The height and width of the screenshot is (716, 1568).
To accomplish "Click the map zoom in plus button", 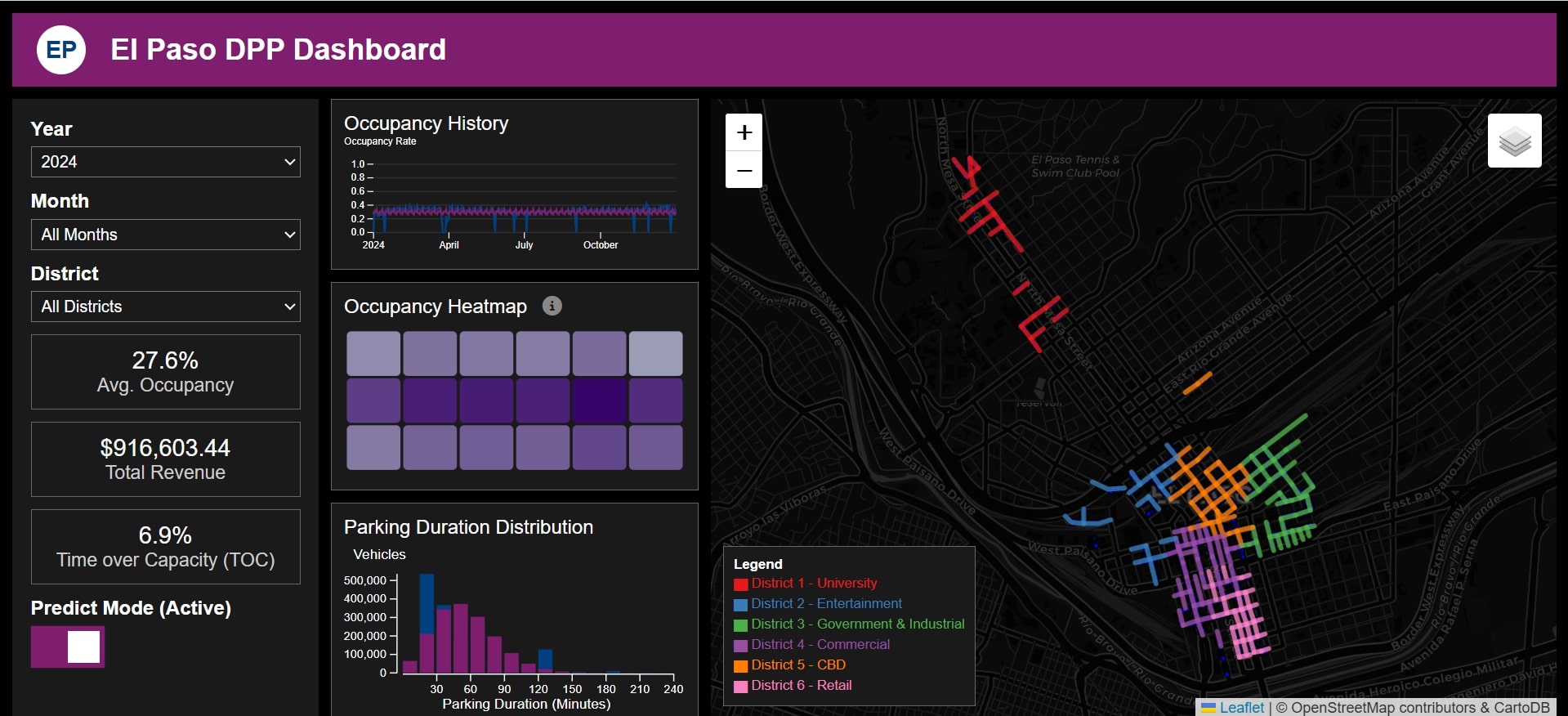I will pyautogui.click(x=744, y=132).
